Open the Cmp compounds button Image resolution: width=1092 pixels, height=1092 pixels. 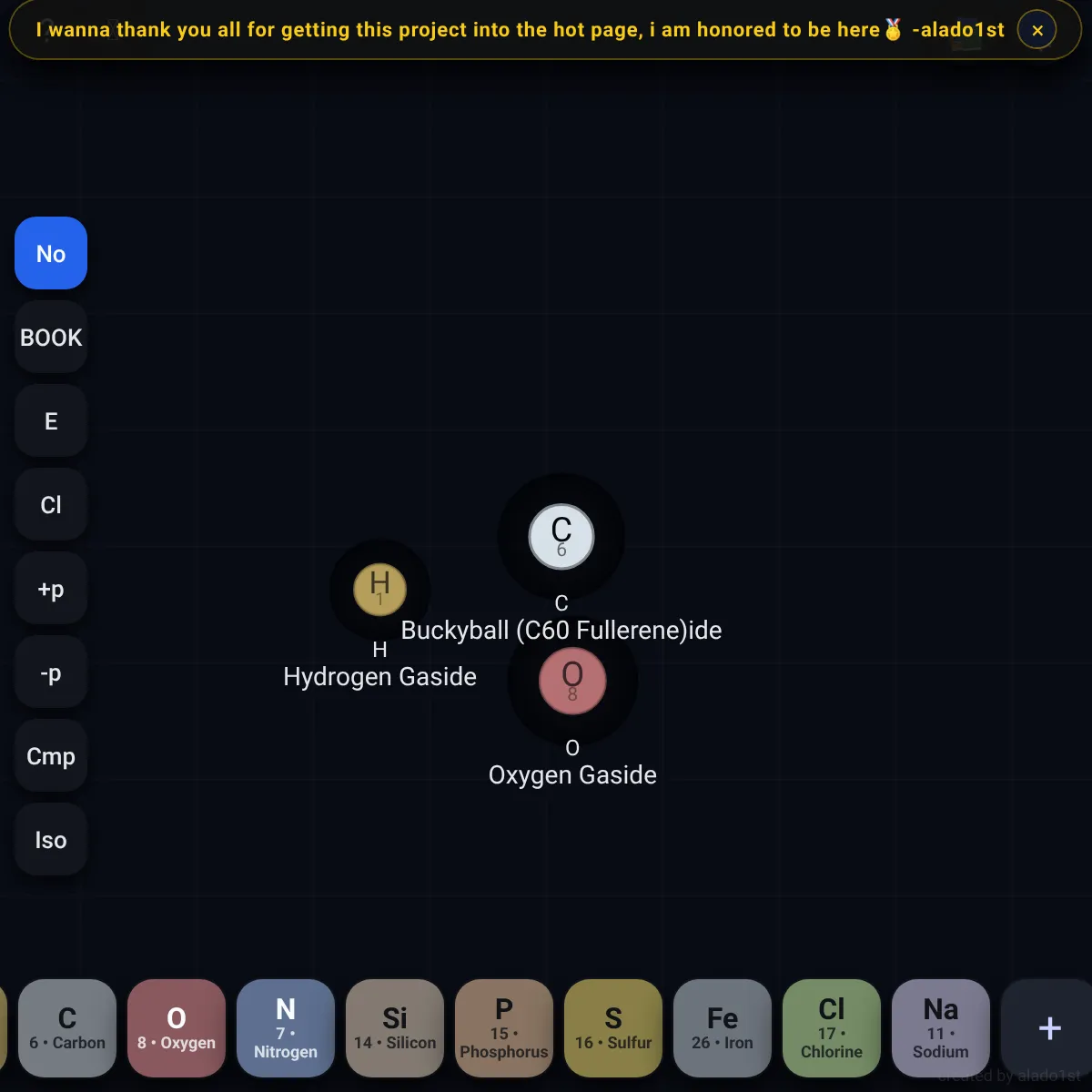[51, 755]
